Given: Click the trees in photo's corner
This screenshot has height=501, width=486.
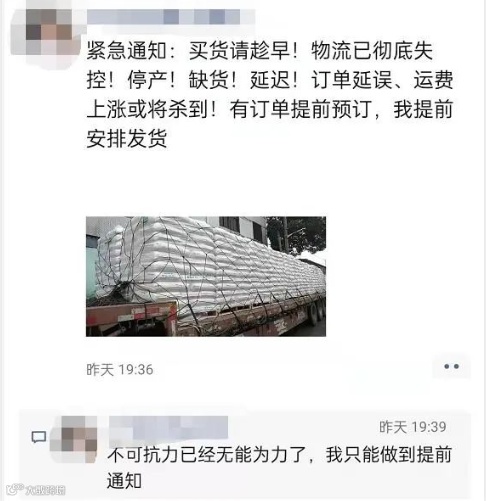Looking at the screenshot, I should click(297, 235).
